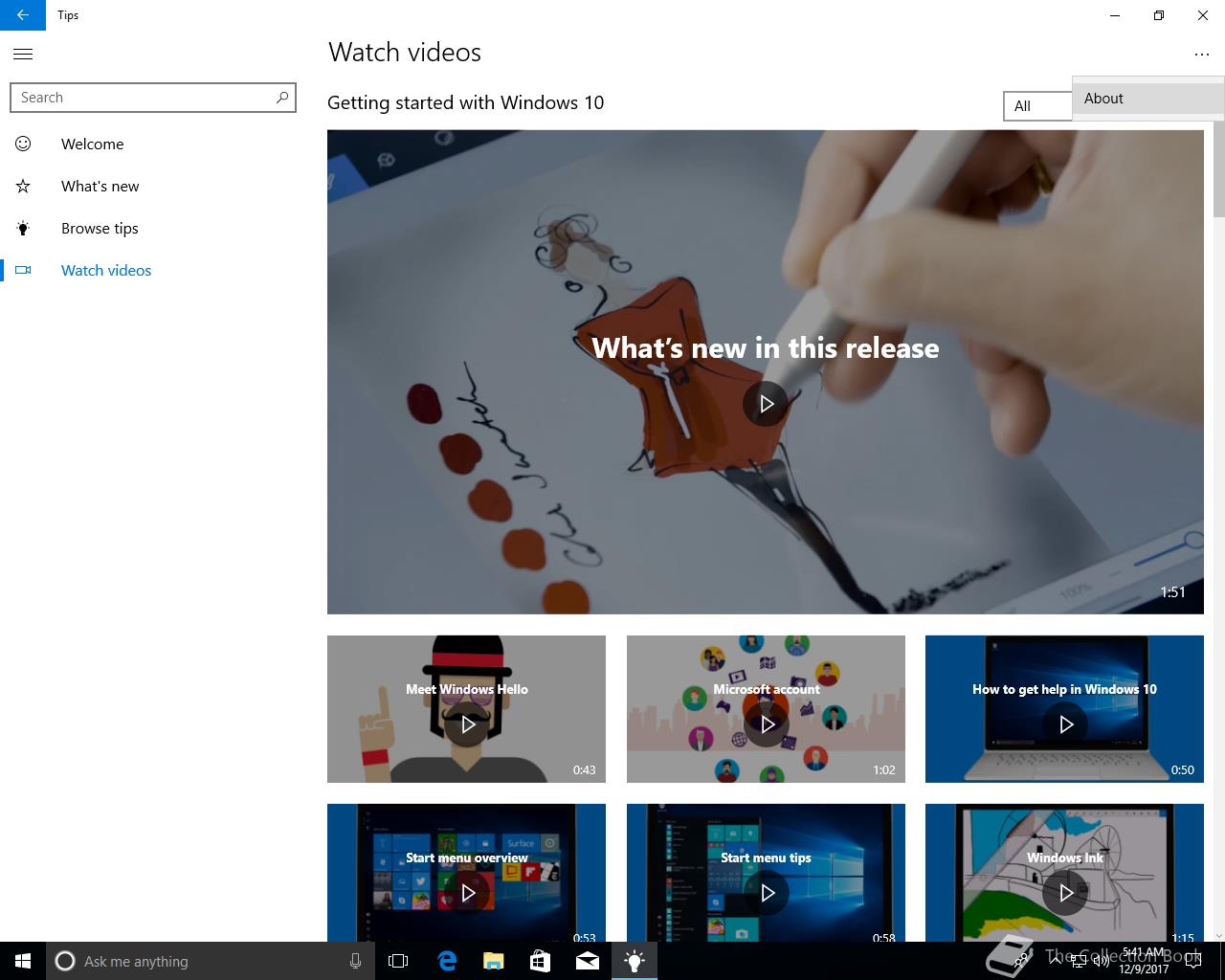The image size is (1225, 980).
Task: Click the vertical scrollbar thumb
Action: coord(1218,168)
